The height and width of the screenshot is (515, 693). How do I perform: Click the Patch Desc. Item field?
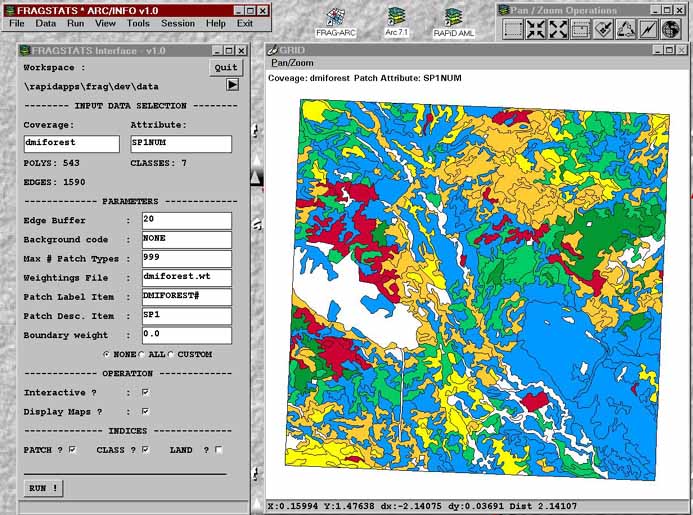187,316
